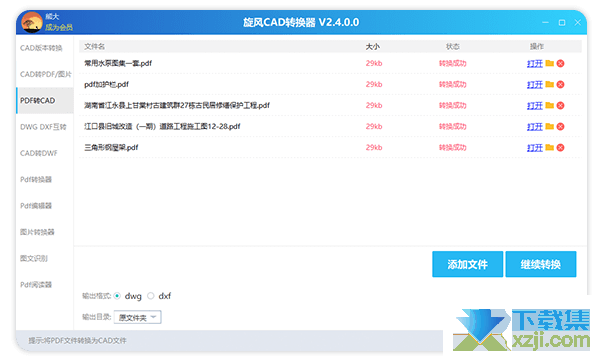Click 打开 link for 常用水泵图集一套.pdf

[x=535, y=63]
